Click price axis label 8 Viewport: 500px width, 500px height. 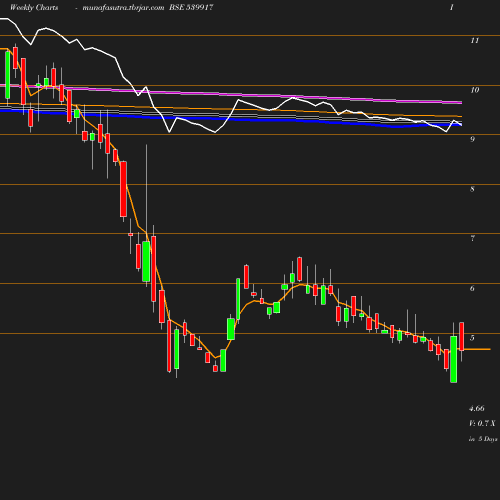(x=472, y=189)
